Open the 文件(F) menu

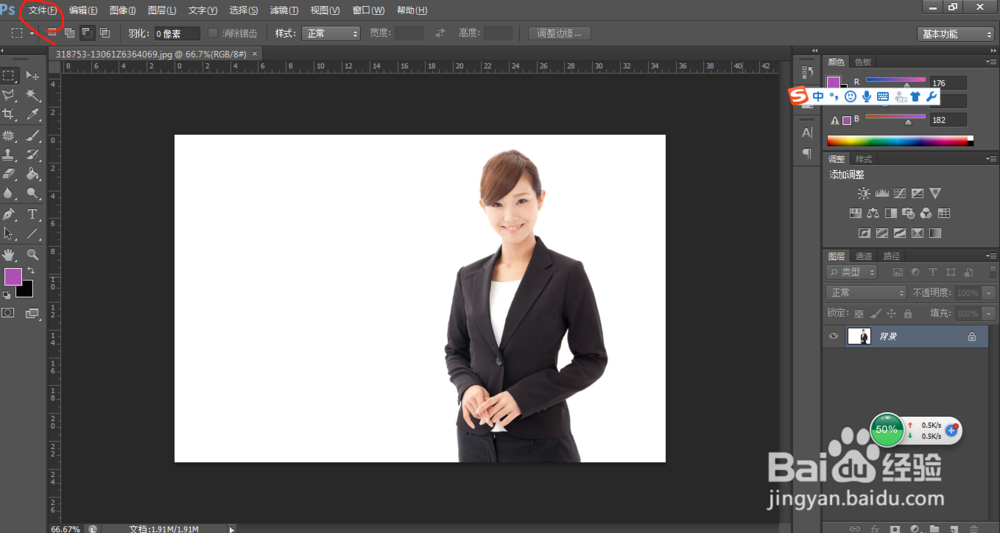point(42,10)
